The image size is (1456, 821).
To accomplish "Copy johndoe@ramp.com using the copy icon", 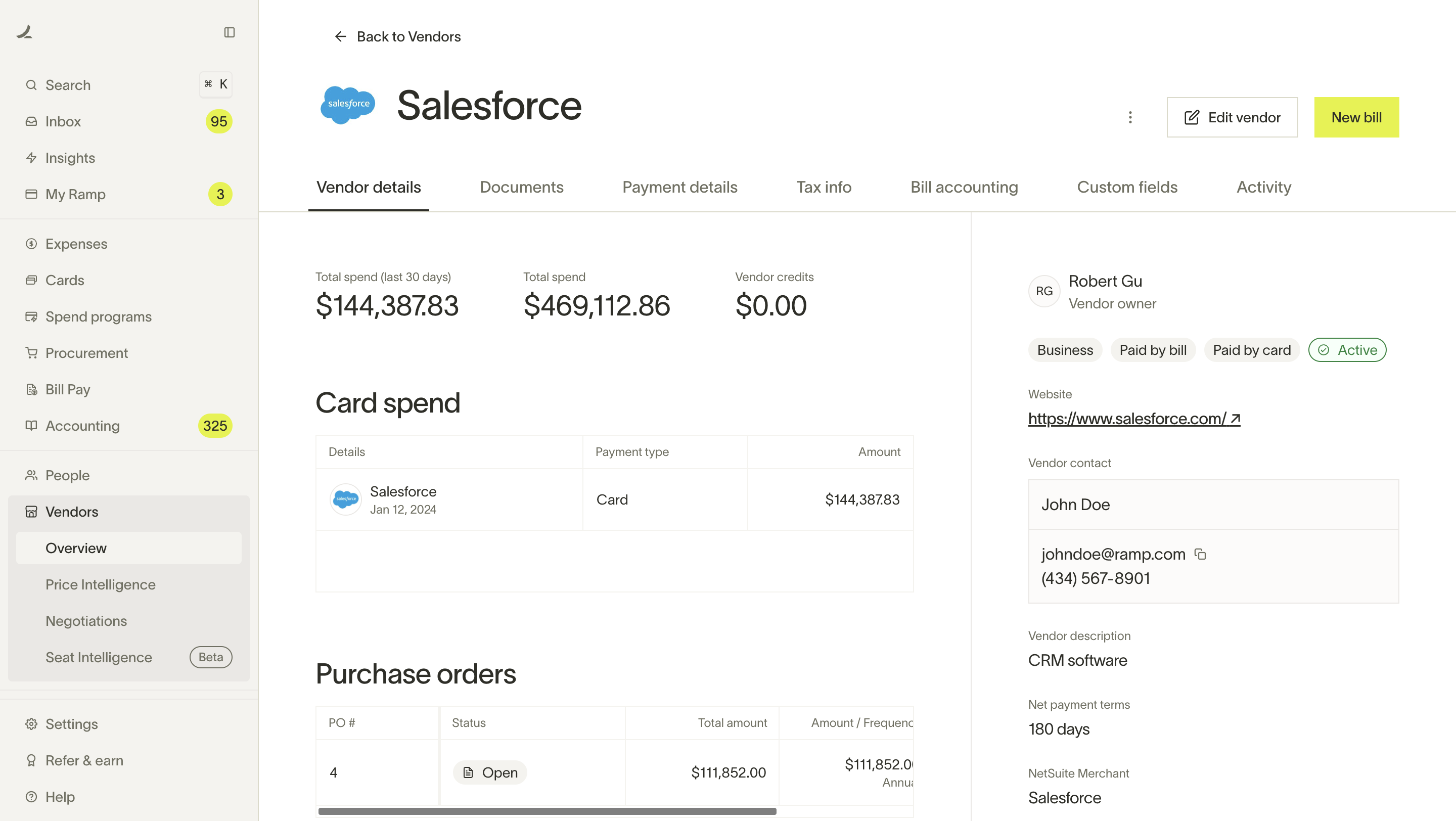I will click(x=1199, y=554).
